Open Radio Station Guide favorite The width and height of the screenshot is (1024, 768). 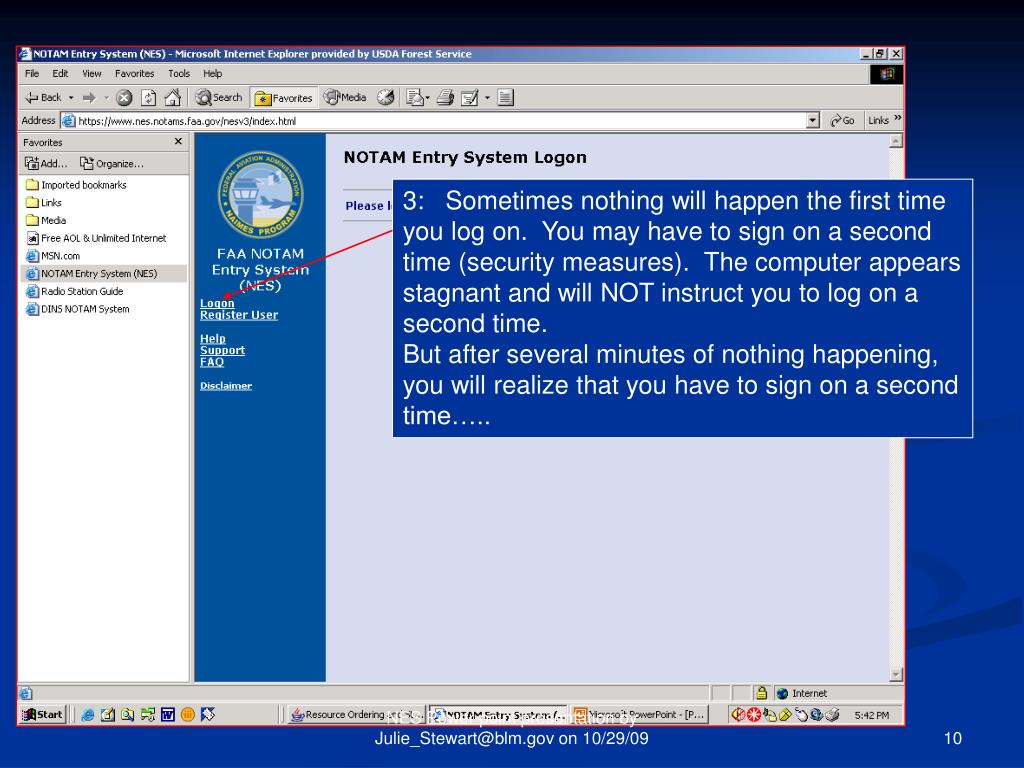click(x=74, y=291)
